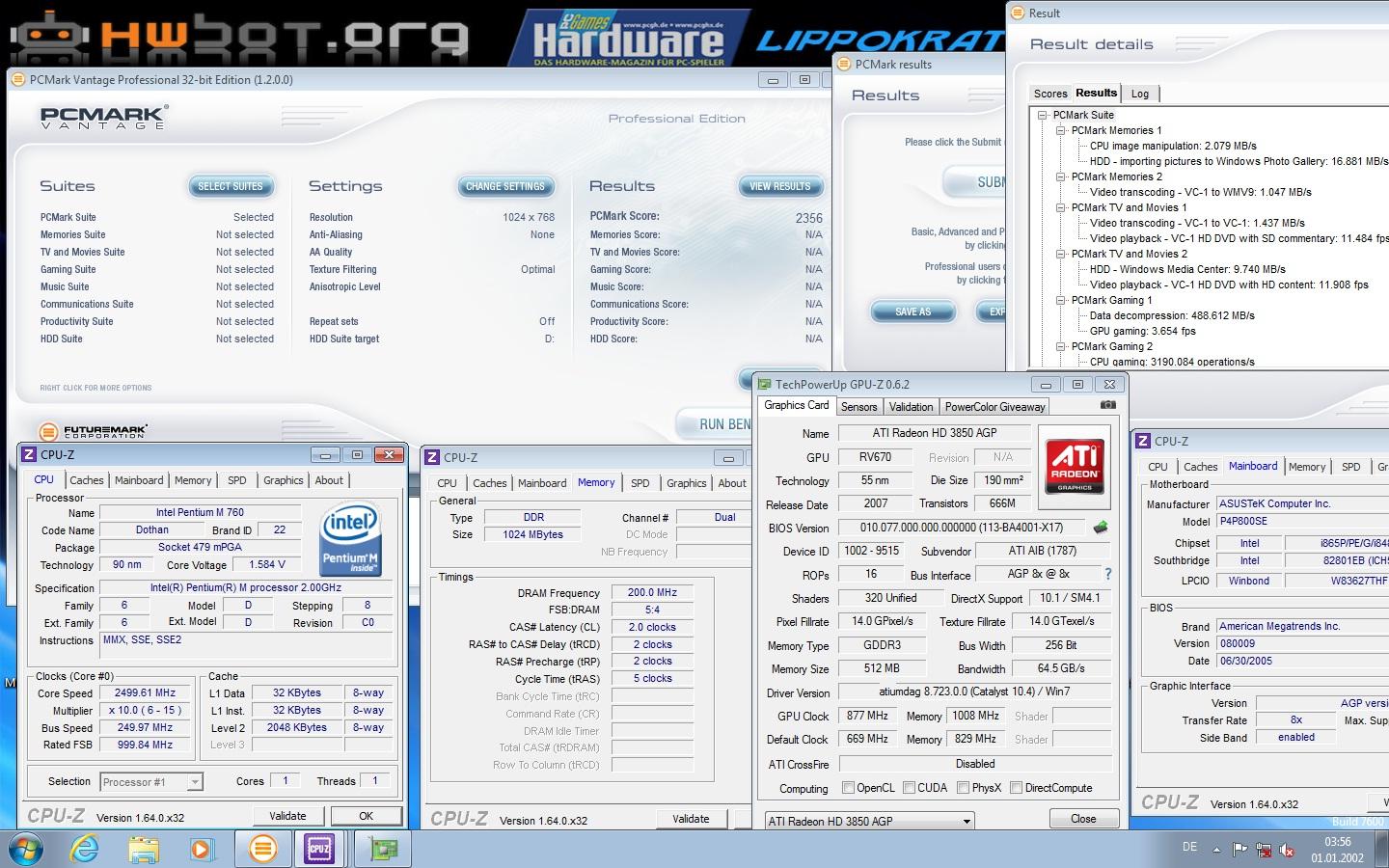Open the Scores tab in the Result window
Image resolution: width=1389 pixels, height=868 pixels.
click(1050, 94)
